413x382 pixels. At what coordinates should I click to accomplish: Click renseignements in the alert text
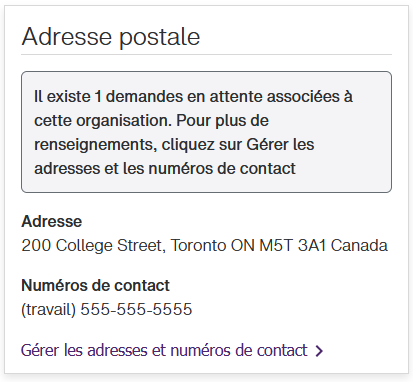(x=95, y=145)
